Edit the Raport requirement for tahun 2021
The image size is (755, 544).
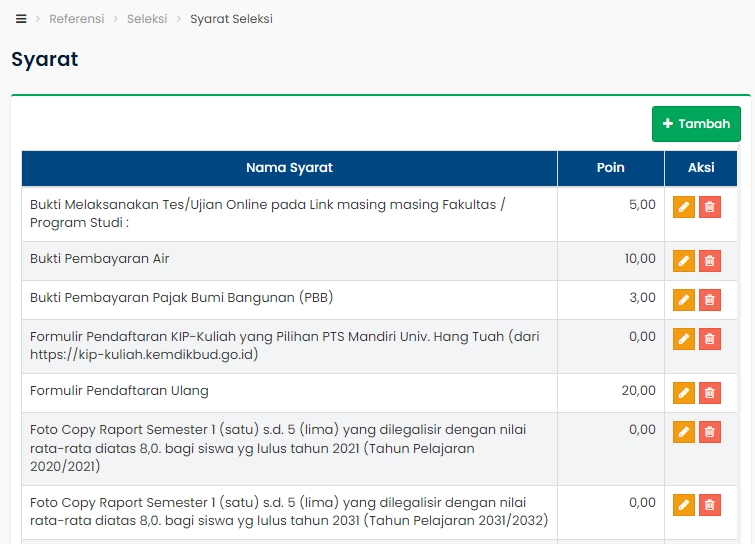tap(684, 432)
